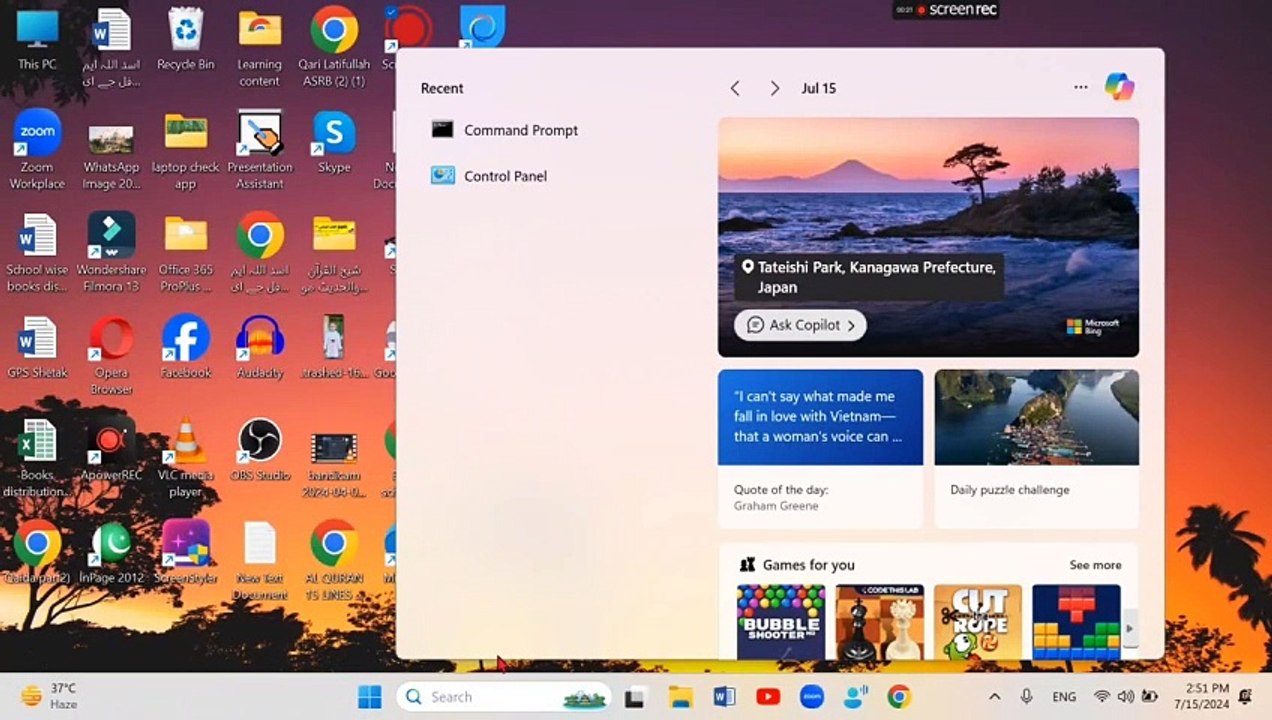Click the Ask Copilot button
The height and width of the screenshot is (720, 1272).
tap(800, 325)
